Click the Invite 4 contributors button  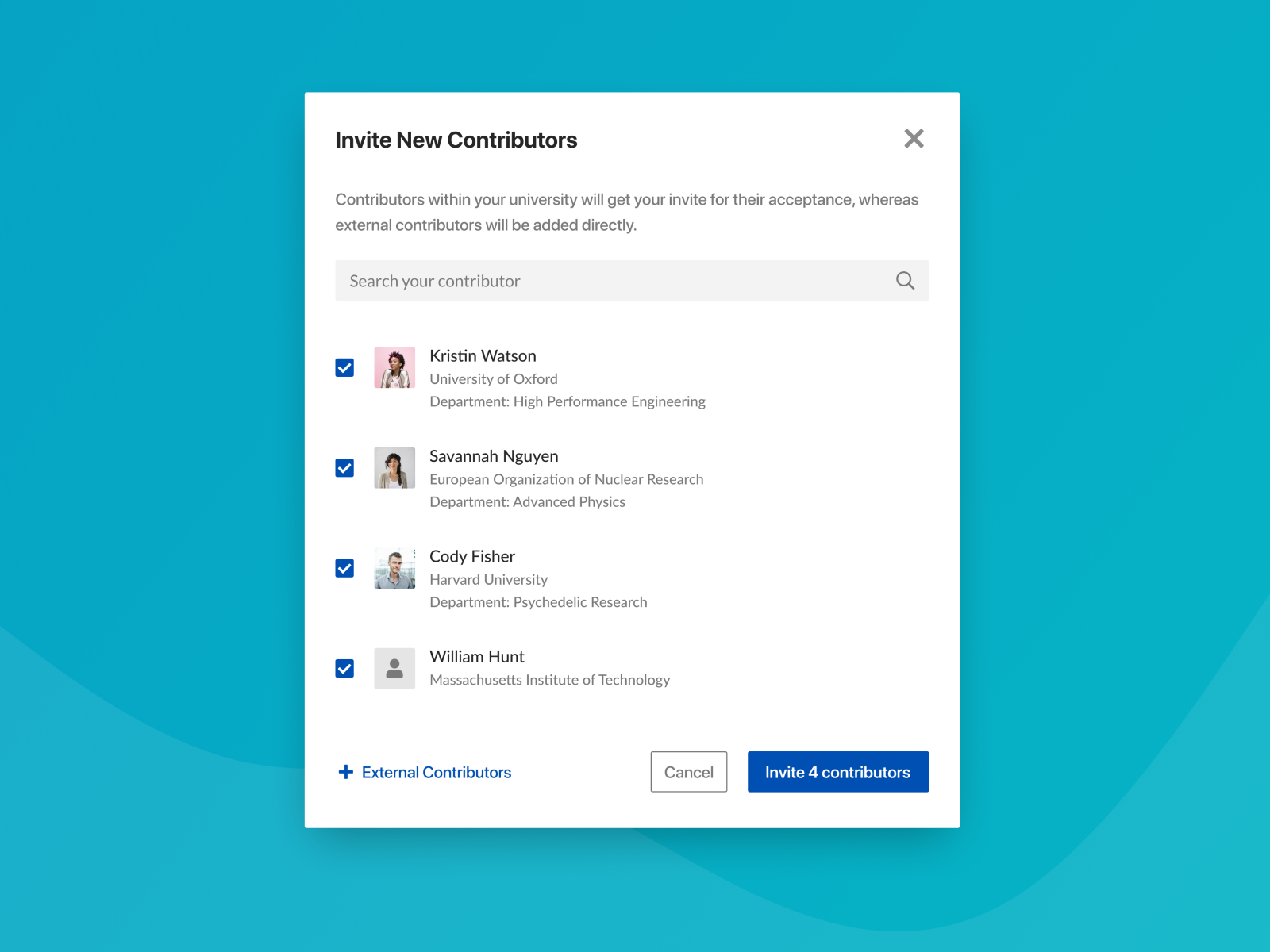tap(837, 771)
